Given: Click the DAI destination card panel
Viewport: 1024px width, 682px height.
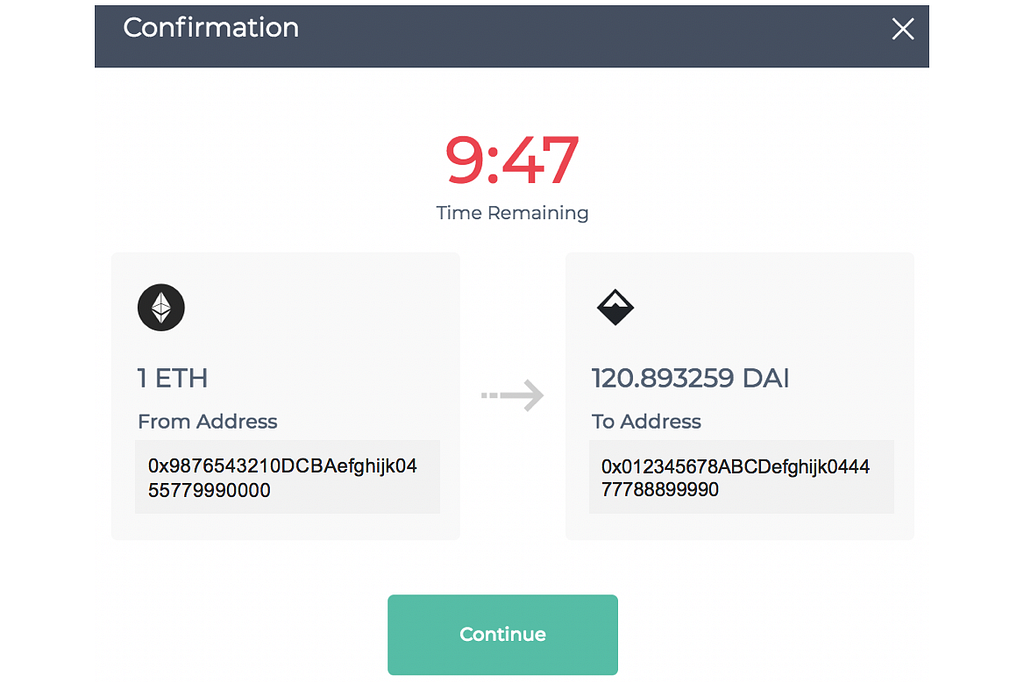Looking at the screenshot, I should [739, 396].
